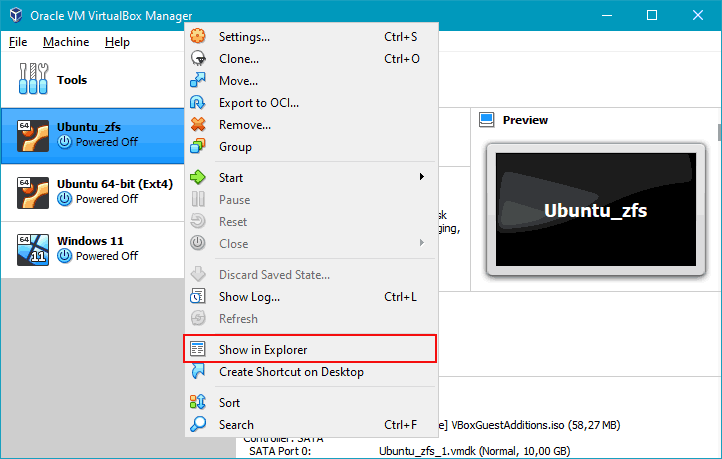Screen dimensions: 722x459
Task: Open the File menu
Action: coord(18,42)
